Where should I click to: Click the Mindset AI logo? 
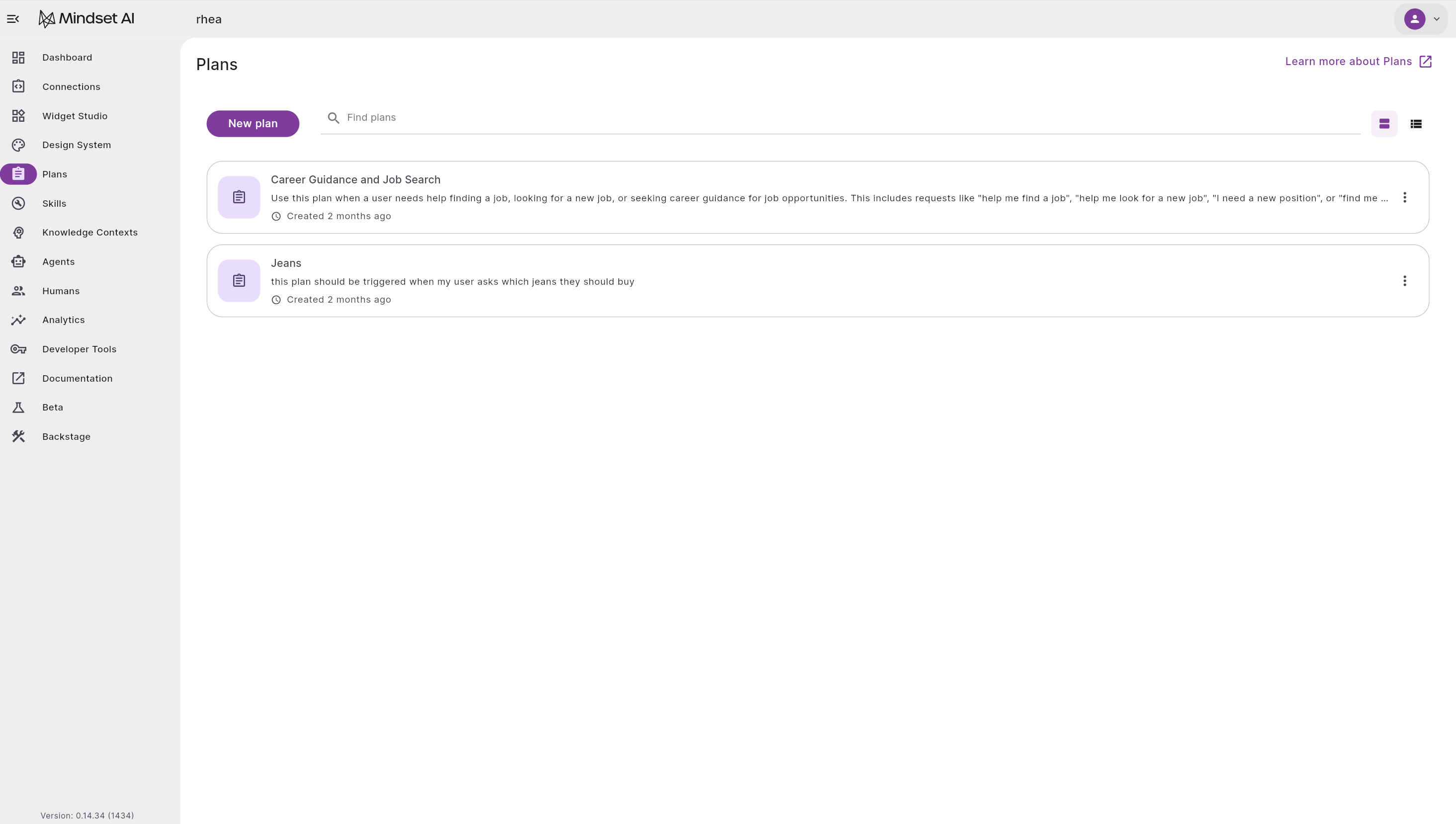(86, 19)
